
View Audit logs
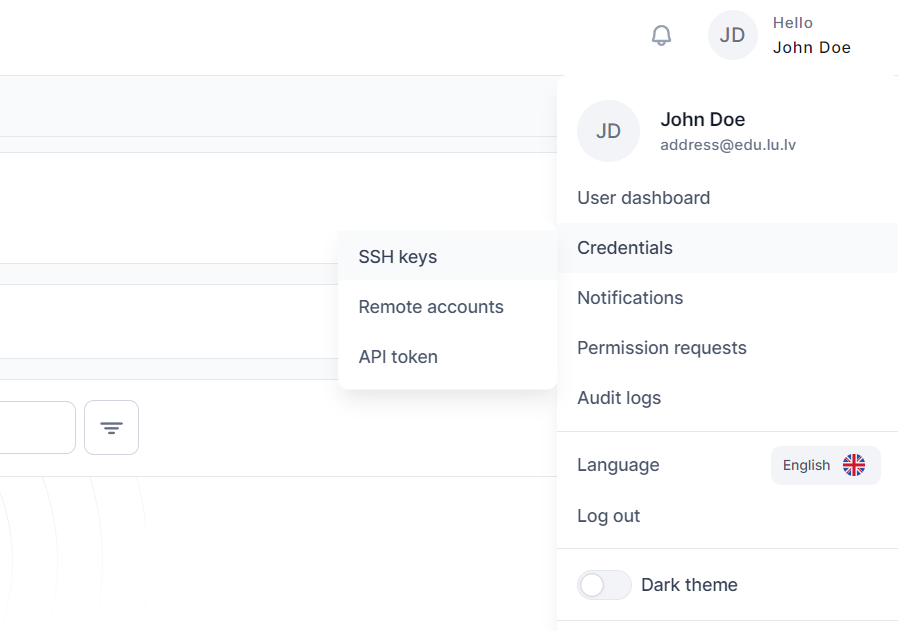pyautogui.click(x=619, y=398)
